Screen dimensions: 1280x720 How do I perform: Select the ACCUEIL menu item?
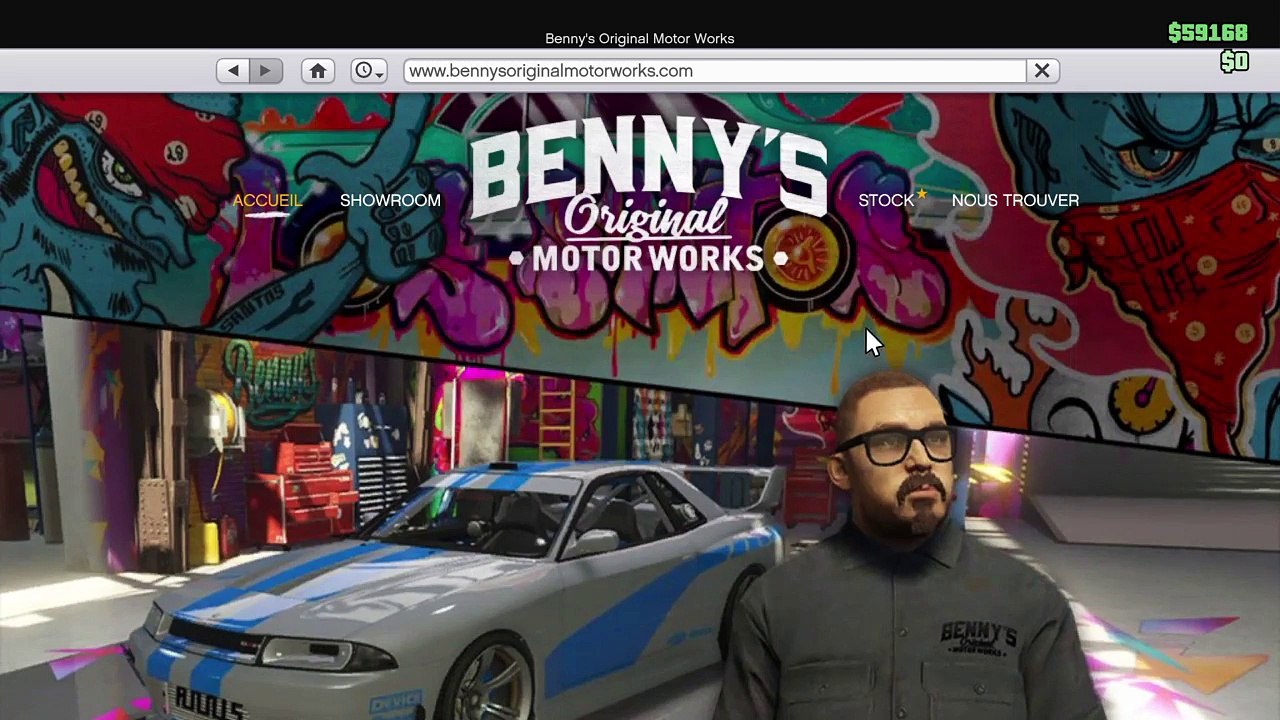pos(267,200)
